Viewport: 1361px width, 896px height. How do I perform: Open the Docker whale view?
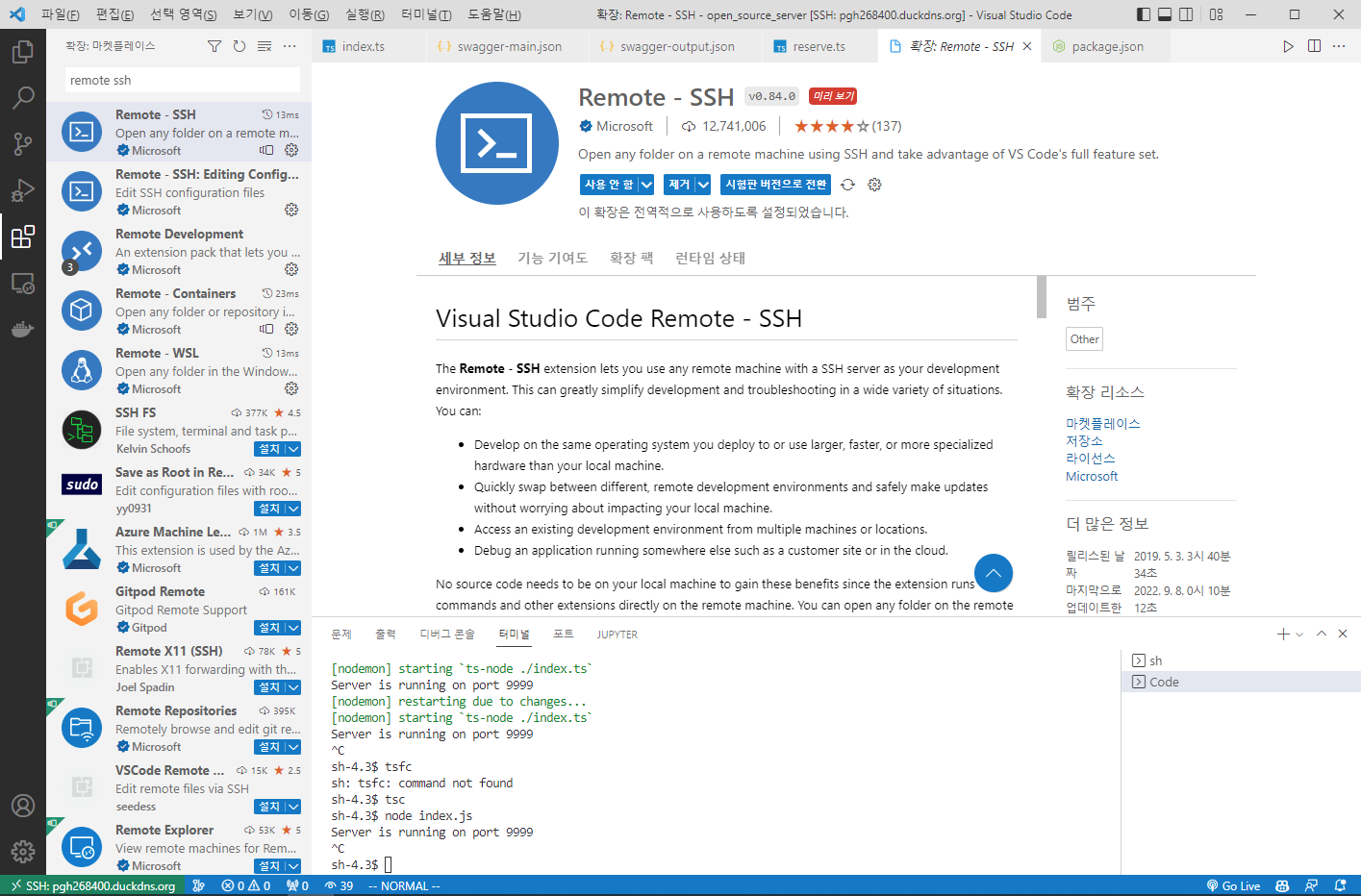point(23,330)
